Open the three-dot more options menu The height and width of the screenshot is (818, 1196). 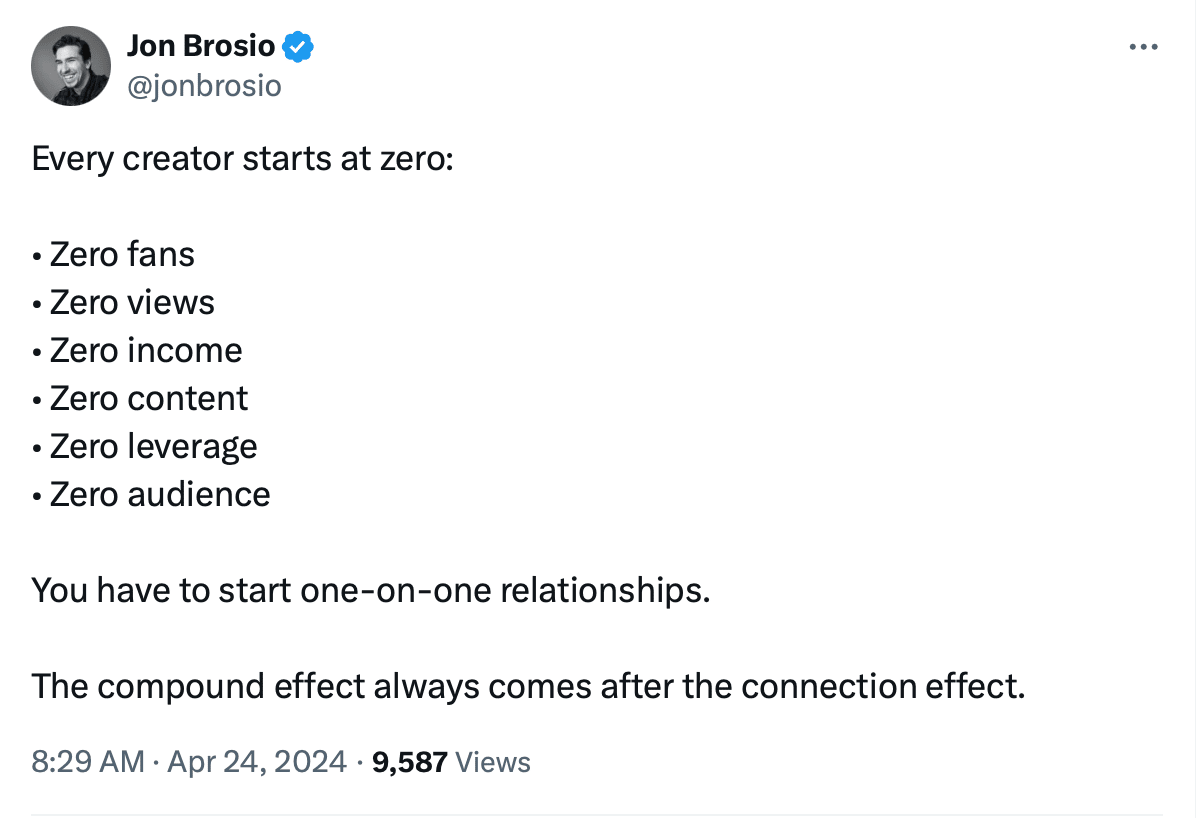click(x=1142, y=47)
